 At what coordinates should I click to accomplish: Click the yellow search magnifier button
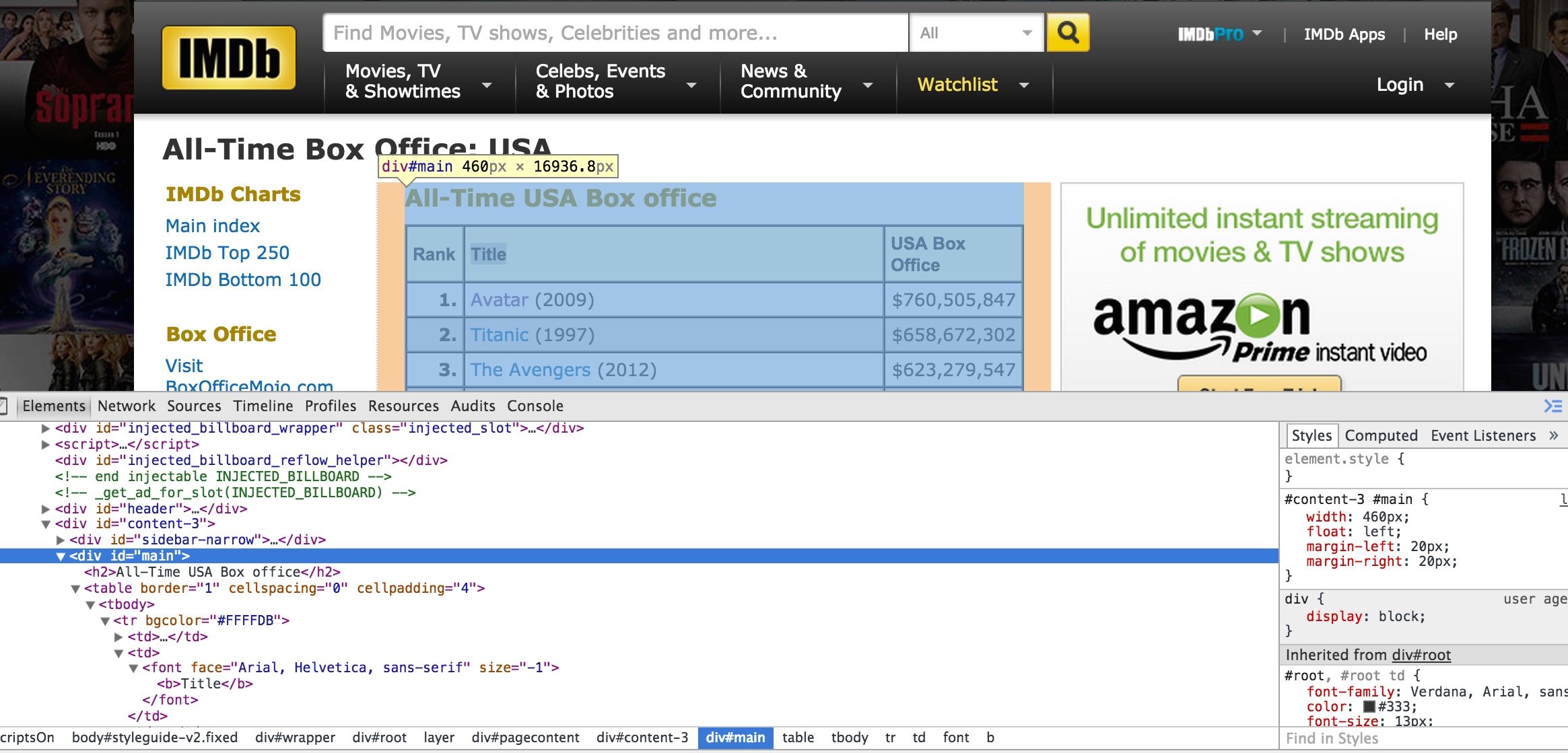click(x=1068, y=32)
